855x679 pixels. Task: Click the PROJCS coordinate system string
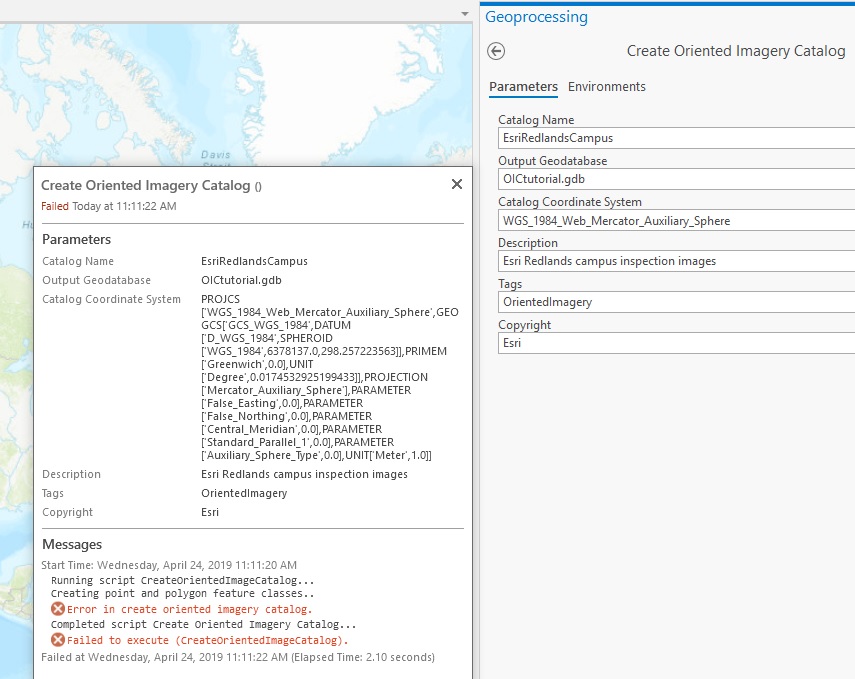coord(330,377)
